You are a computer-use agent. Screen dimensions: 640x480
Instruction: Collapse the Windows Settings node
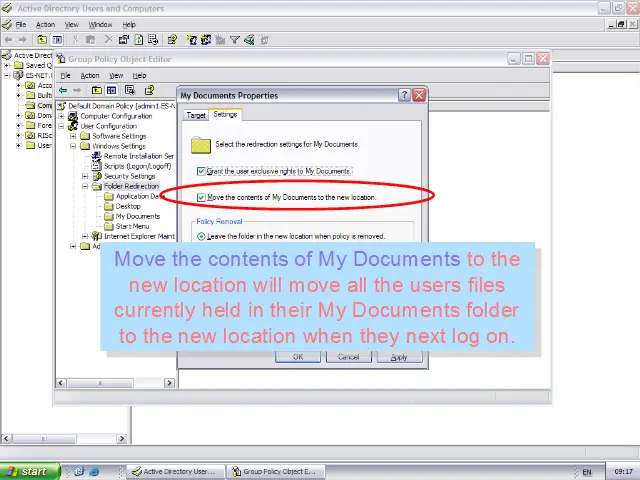(73, 146)
